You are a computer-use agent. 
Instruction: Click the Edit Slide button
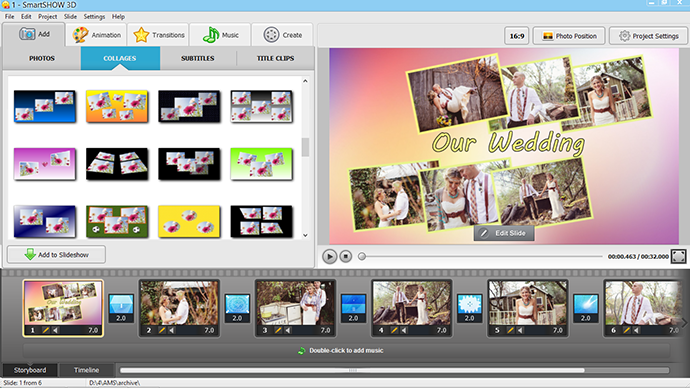504,233
